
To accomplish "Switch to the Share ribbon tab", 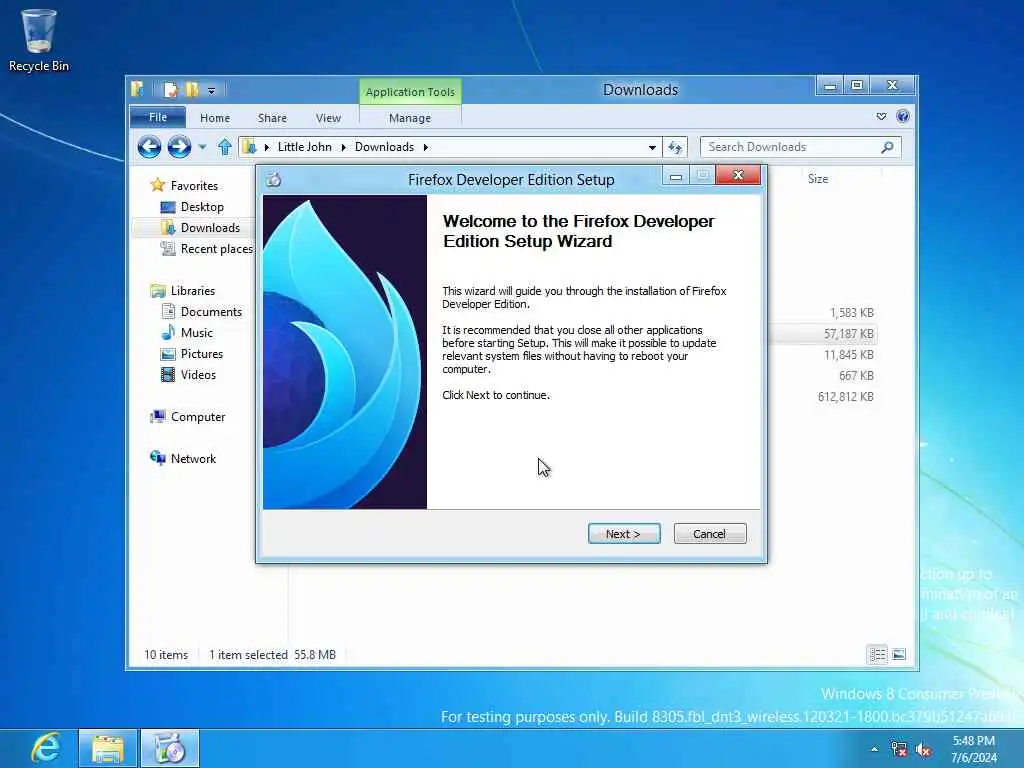I will click(272, 118).
